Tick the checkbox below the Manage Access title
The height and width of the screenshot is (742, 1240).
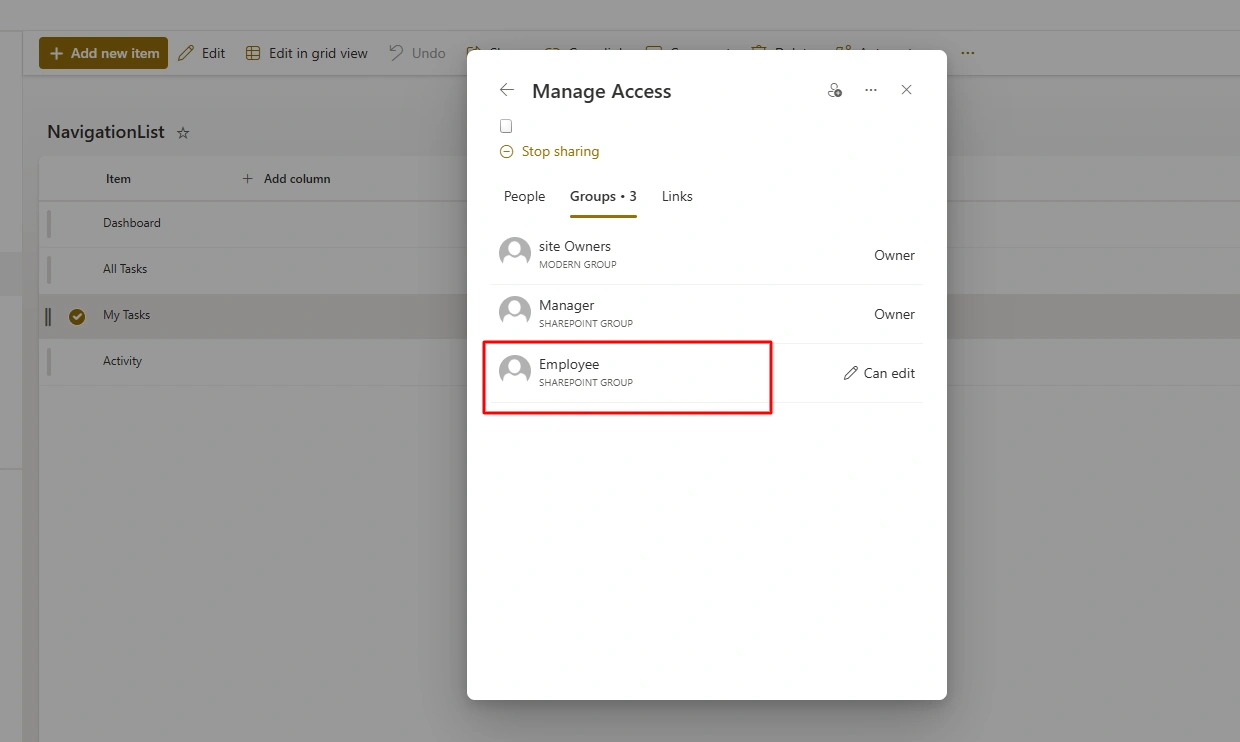506,126
